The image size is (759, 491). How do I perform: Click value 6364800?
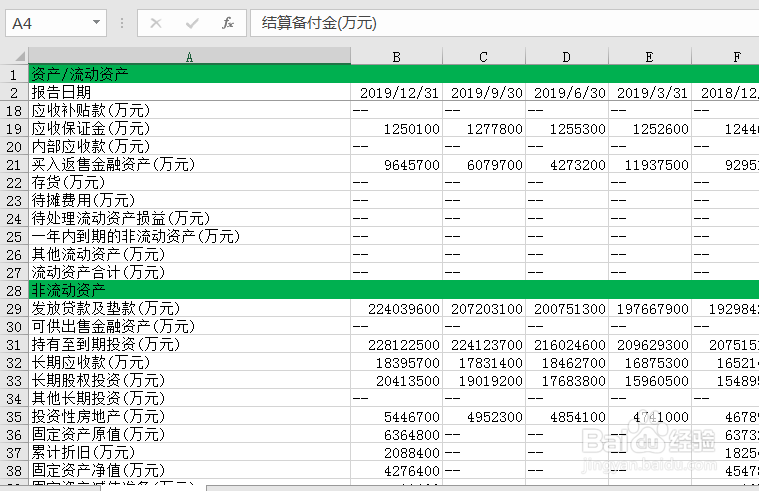[396, 434]
